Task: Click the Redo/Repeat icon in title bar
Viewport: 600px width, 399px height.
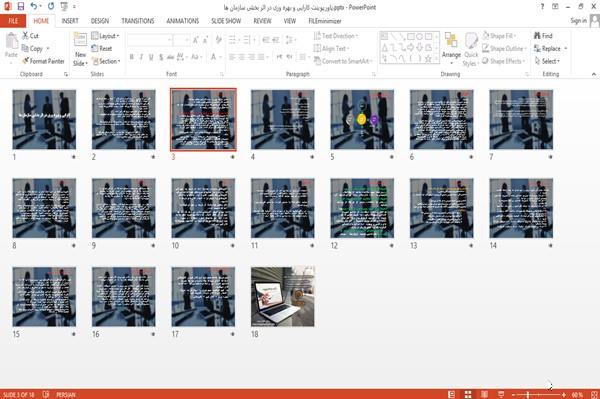Action: pyautogui.click(x=51, y=7)
